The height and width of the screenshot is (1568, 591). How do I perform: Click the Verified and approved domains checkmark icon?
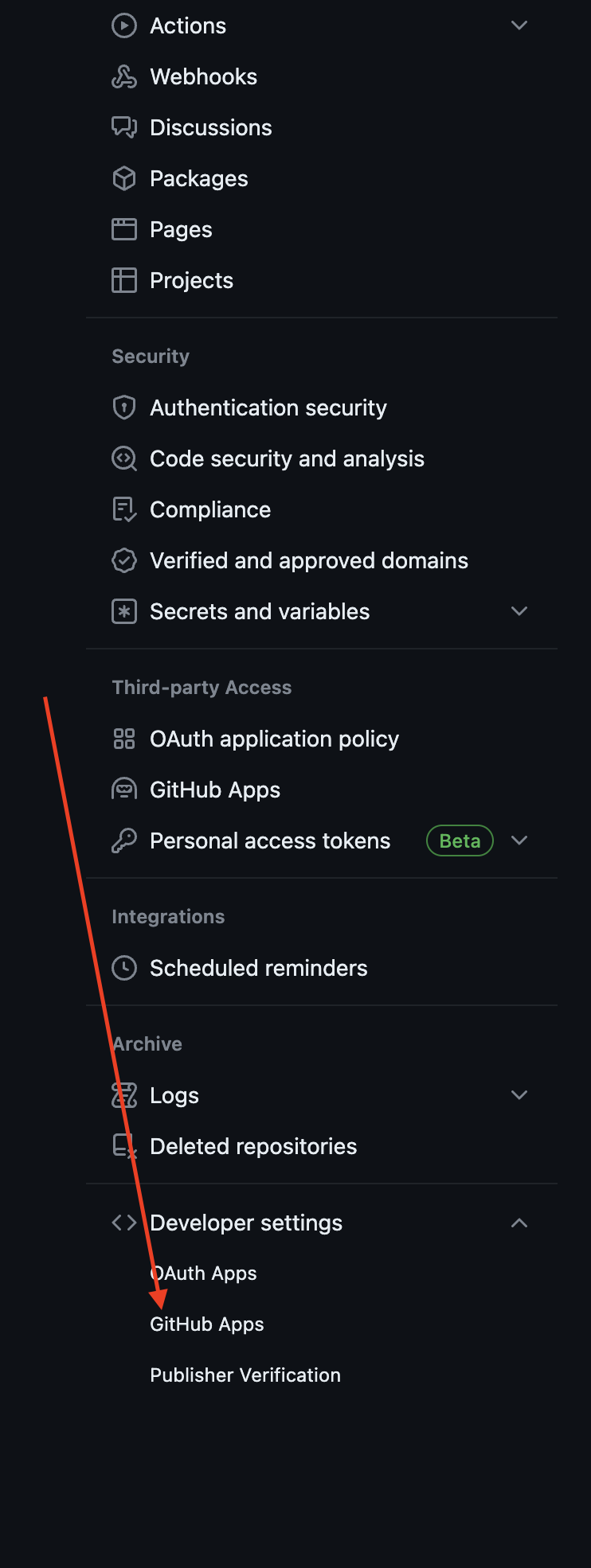pos(124,560)
